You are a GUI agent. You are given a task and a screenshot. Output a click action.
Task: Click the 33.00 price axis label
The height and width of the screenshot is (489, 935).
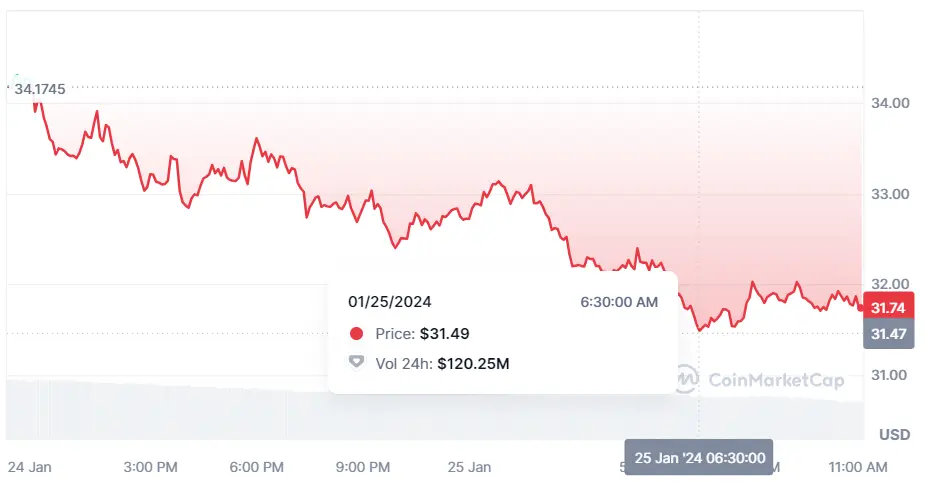[x=890, y=194]
